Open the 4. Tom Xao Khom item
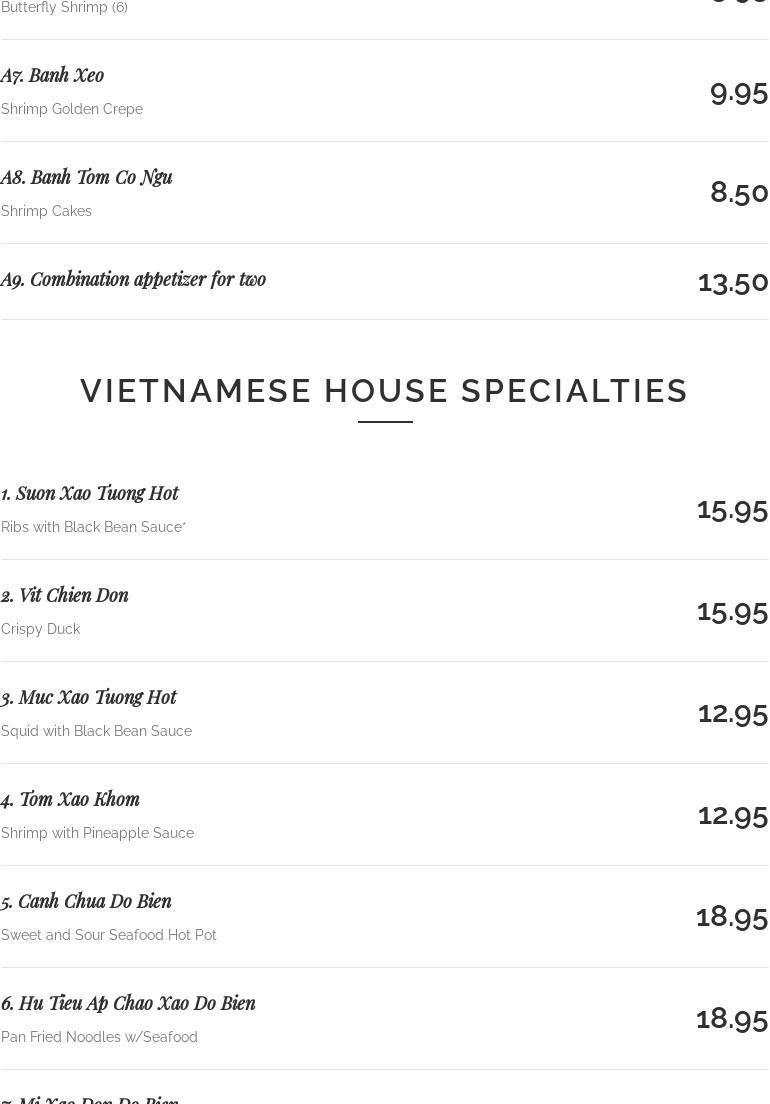The width and height of the screenshot is (770, 1104). coord(70,799)
